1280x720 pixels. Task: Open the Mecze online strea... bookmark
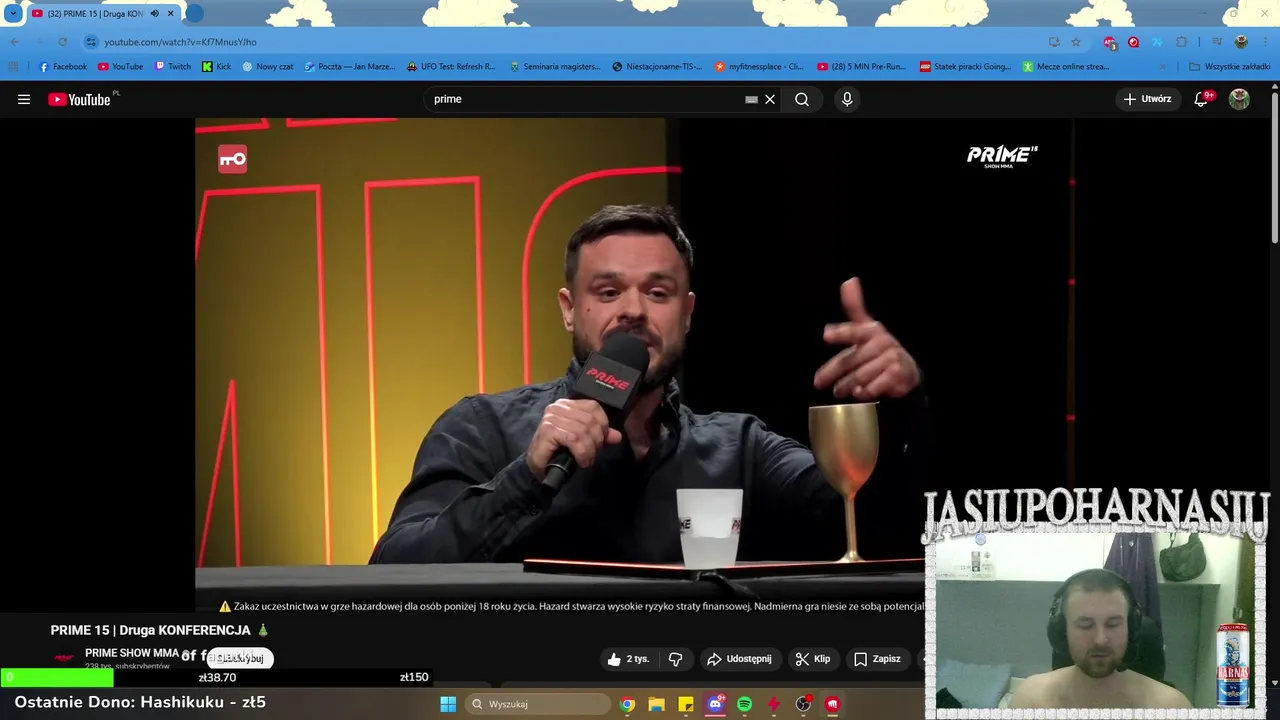pos(1065,67)
